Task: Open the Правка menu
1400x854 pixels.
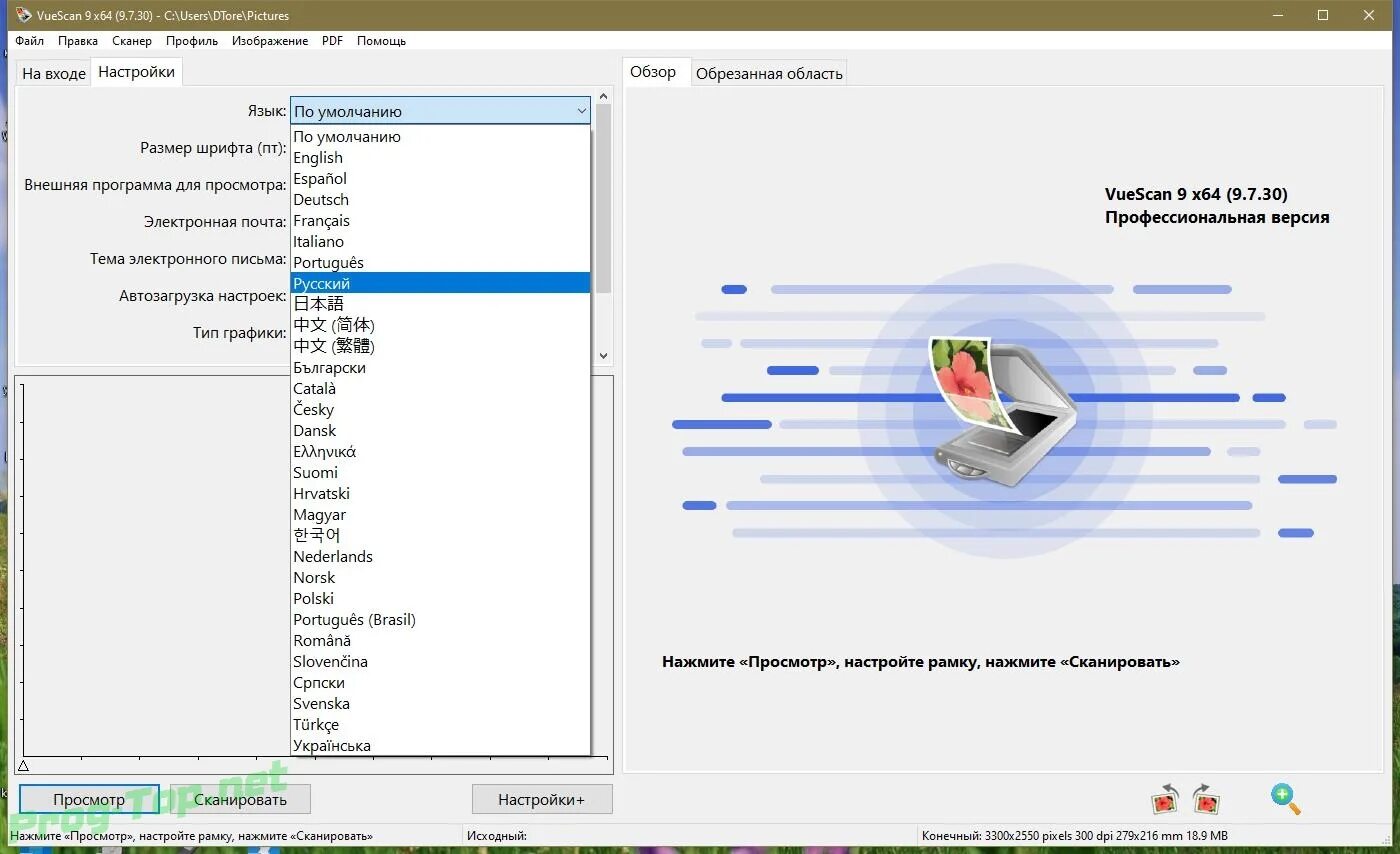Action: click(x=78, y=41)
